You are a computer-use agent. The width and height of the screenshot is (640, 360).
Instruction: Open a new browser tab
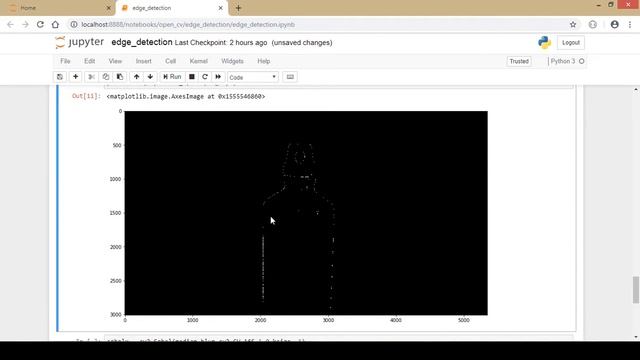click(x=238, y=8)
